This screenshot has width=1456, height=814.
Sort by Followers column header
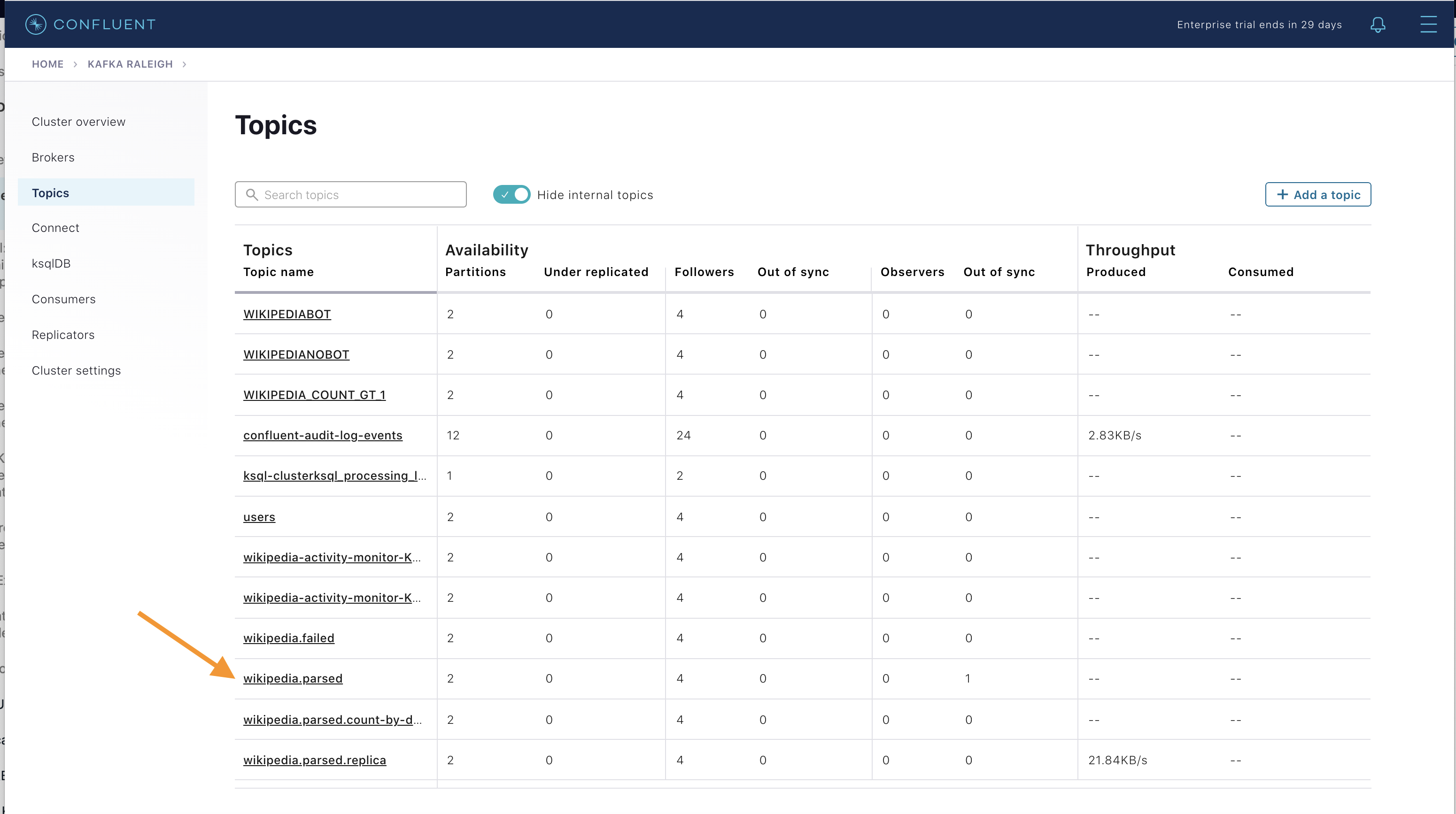[704, 272]
